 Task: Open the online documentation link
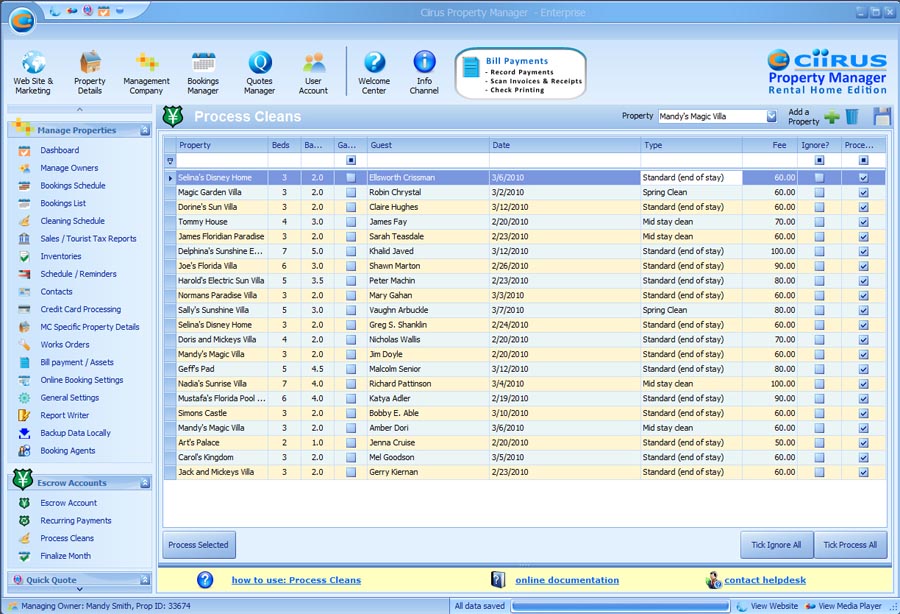(x=567, y=580)
